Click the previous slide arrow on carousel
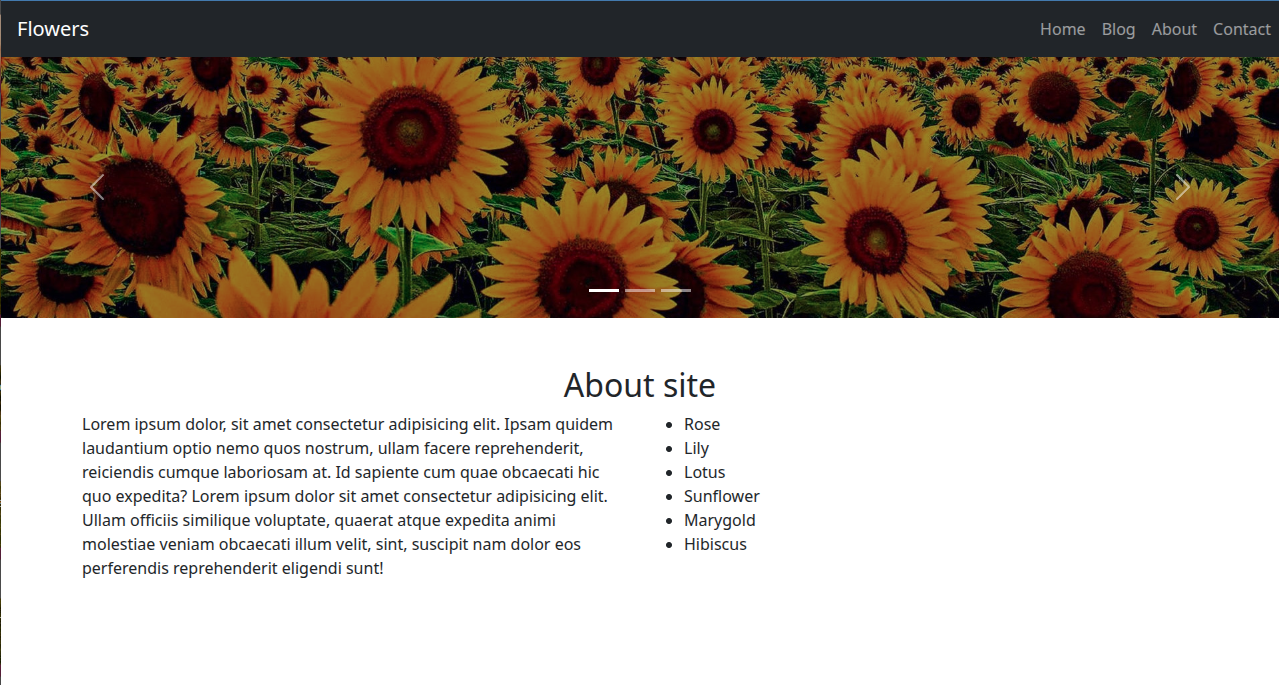 97,188
